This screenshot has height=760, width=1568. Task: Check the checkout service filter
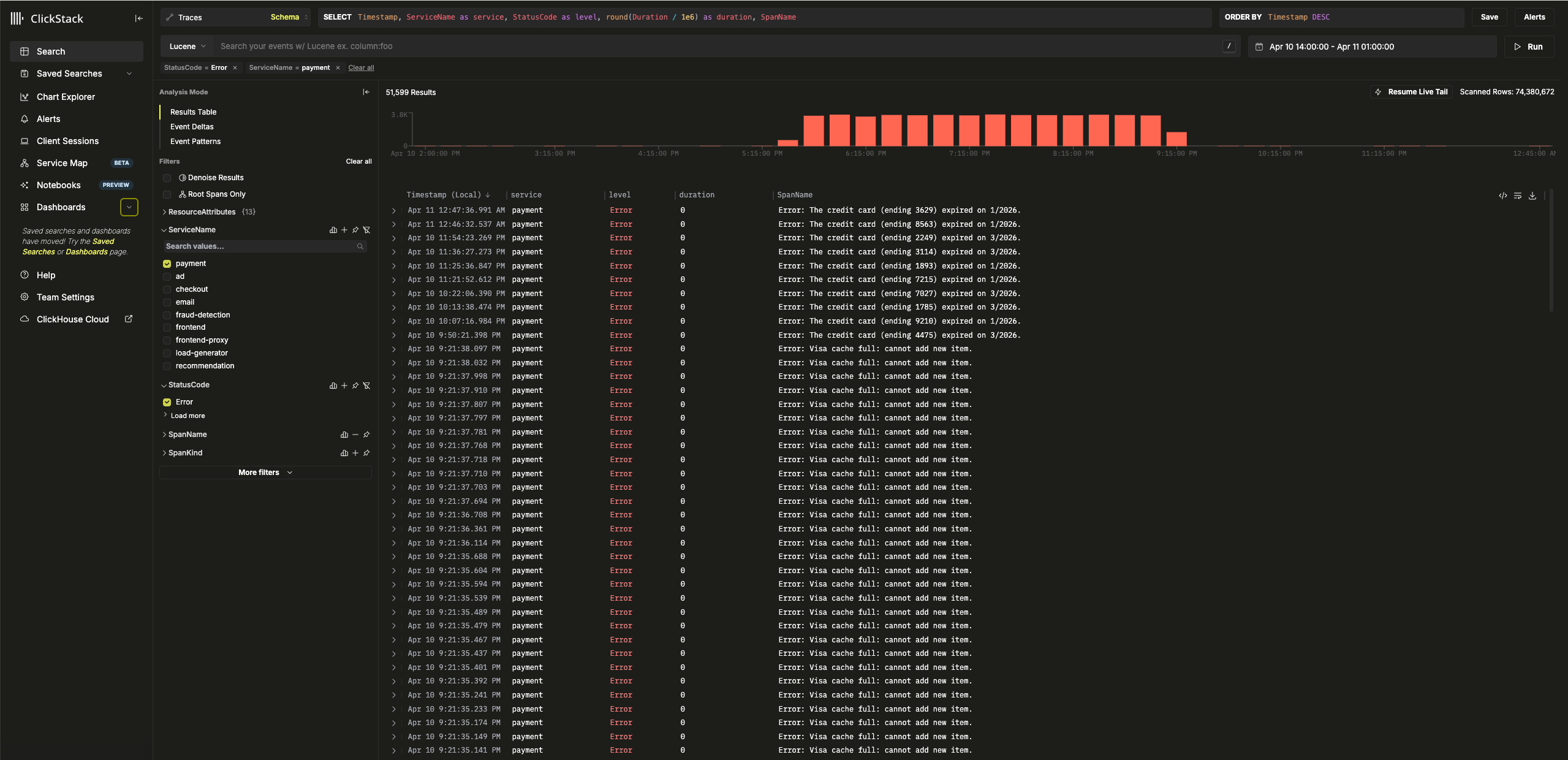167,289
